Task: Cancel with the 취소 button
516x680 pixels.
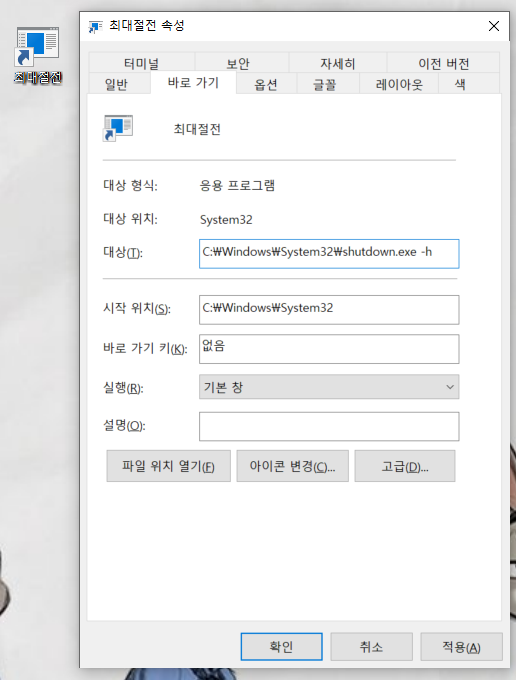Action: (x=371, y=647)
